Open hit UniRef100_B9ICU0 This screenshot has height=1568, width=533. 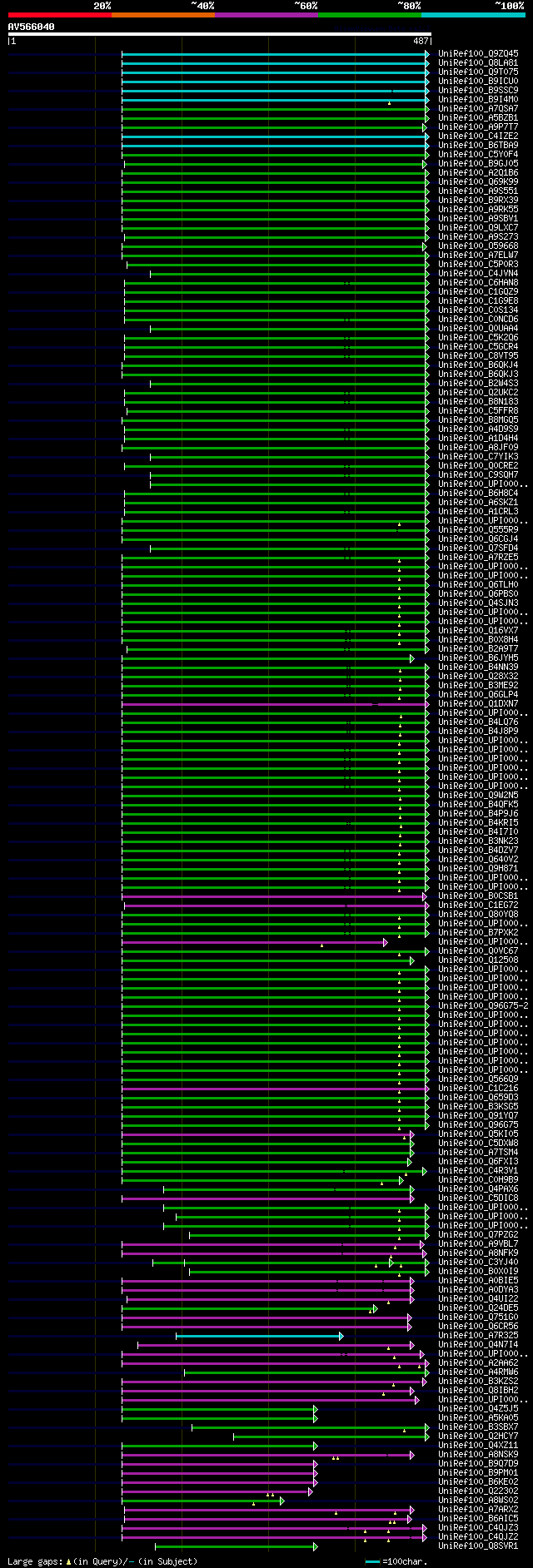[478, 82]
